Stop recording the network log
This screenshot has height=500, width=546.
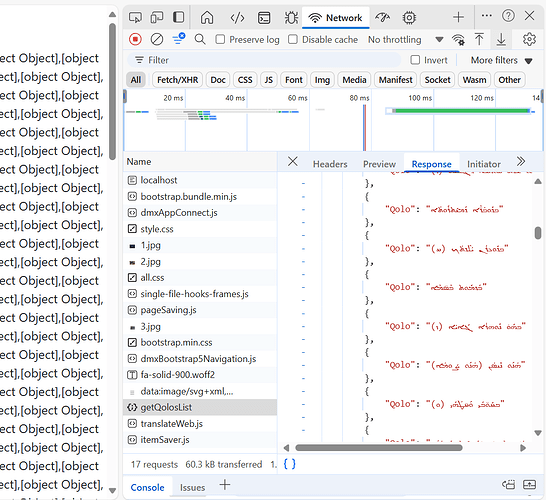135,39
